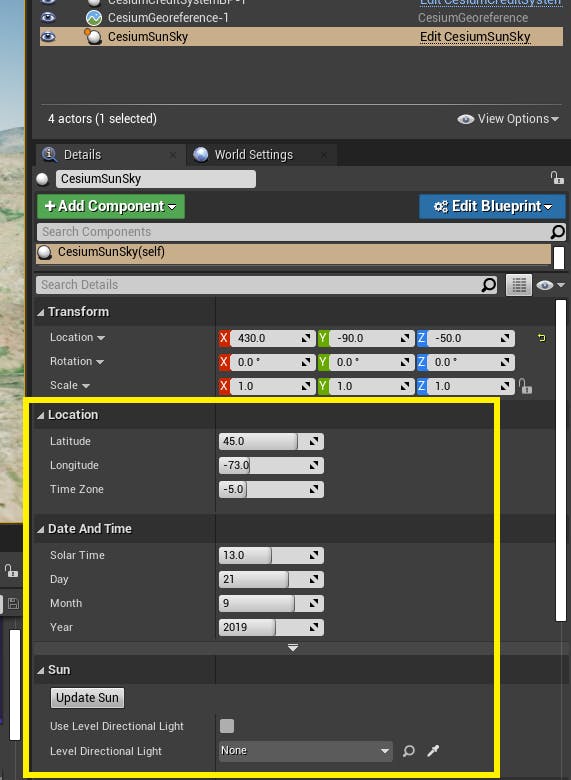Click the details panel vertical scrollbar
This screenshot has height=780, width=571.
(561, 460)
